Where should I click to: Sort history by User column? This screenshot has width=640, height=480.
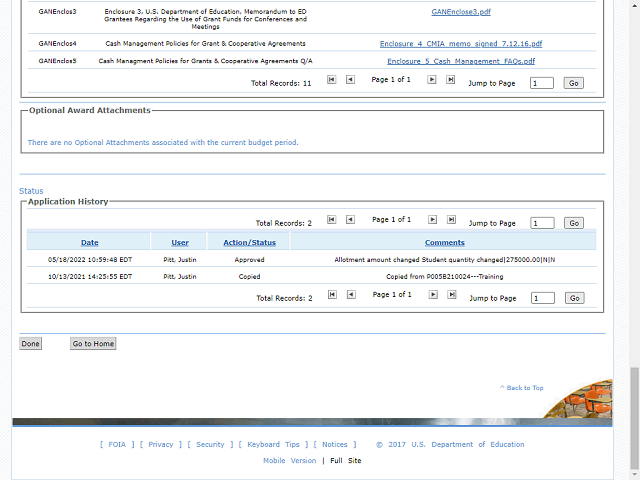tap(180, 242)
